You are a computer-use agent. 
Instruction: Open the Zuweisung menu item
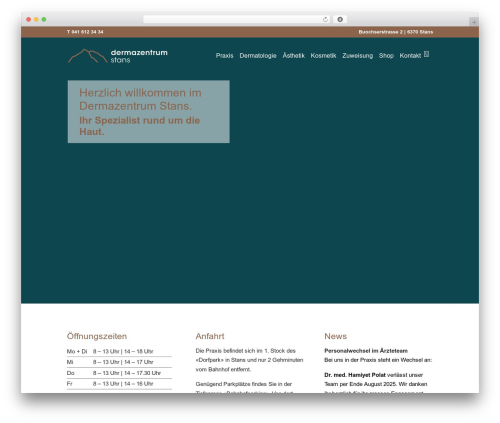tap(357, 56)
